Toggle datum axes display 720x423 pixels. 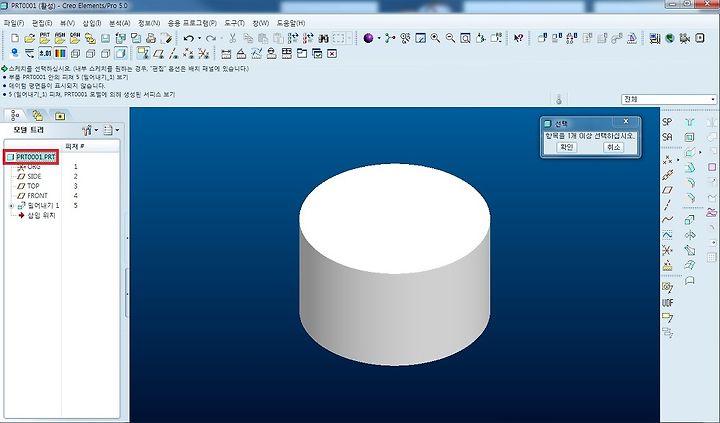pos(174,54)
